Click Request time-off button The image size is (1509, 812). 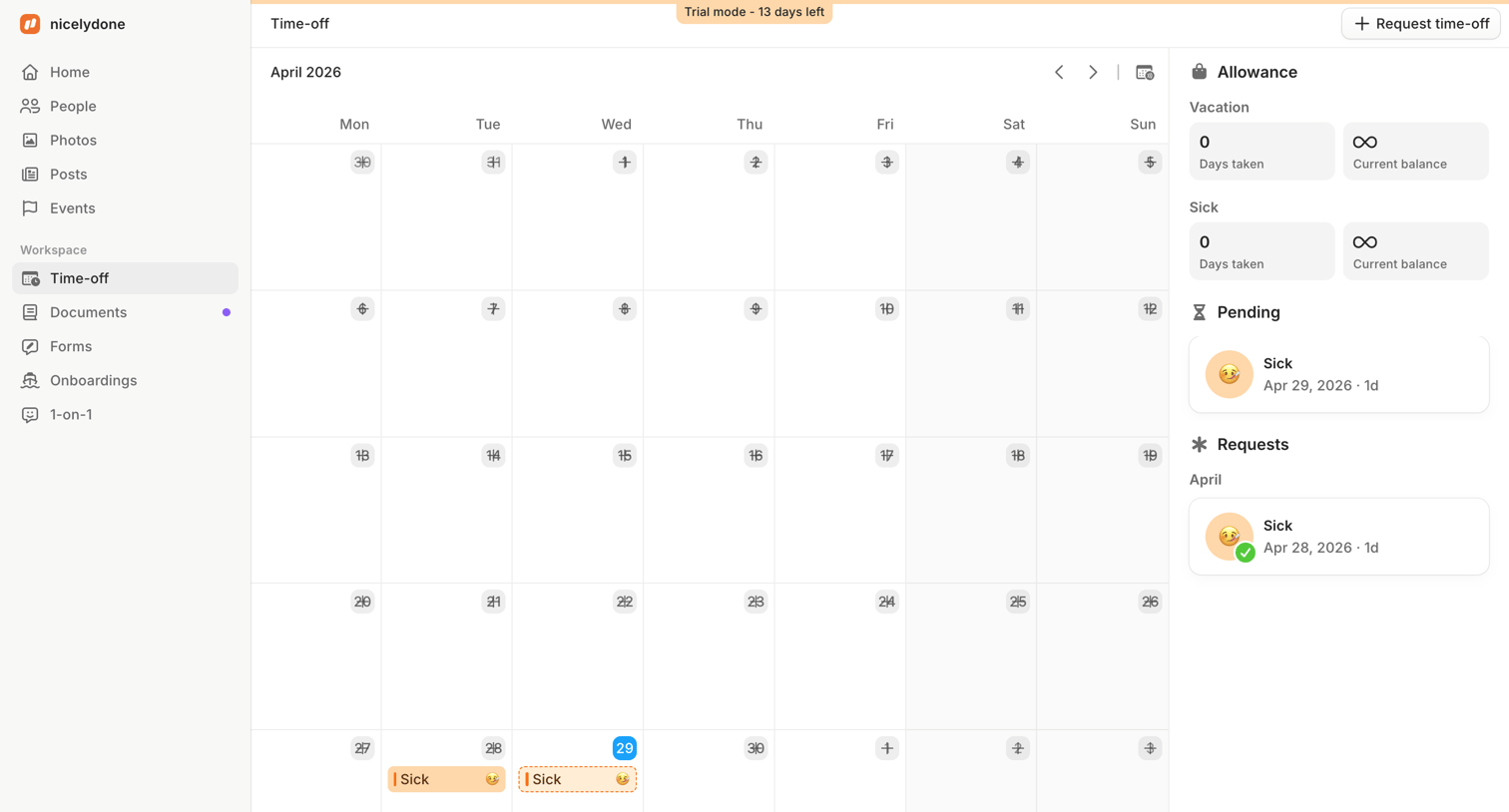click(x=1420, y=24)
